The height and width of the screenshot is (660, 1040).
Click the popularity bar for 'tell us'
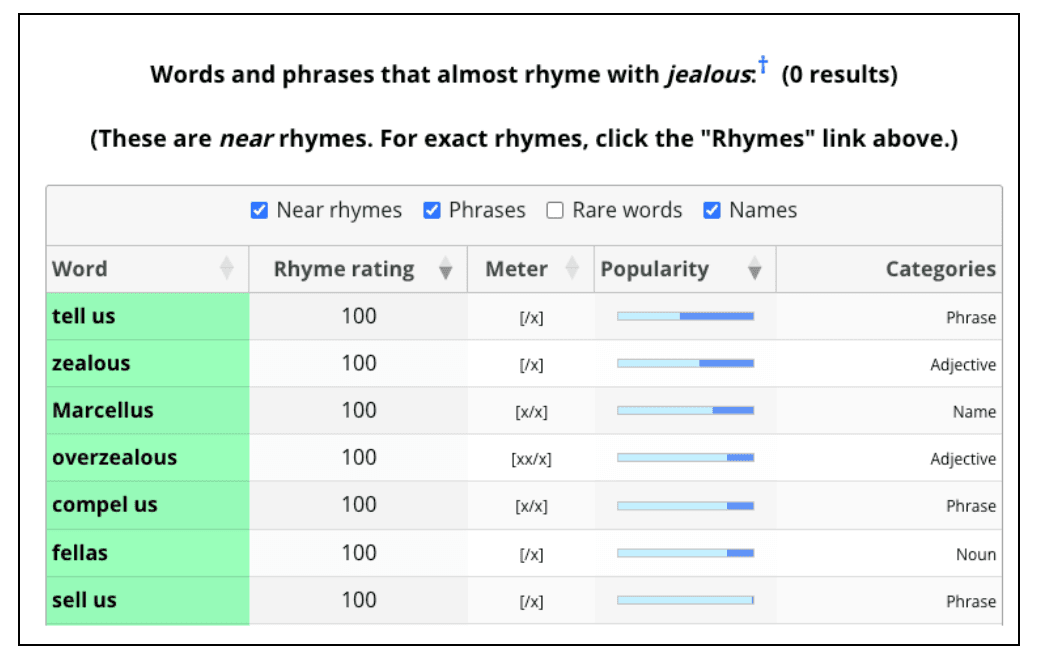coord(685,316)
